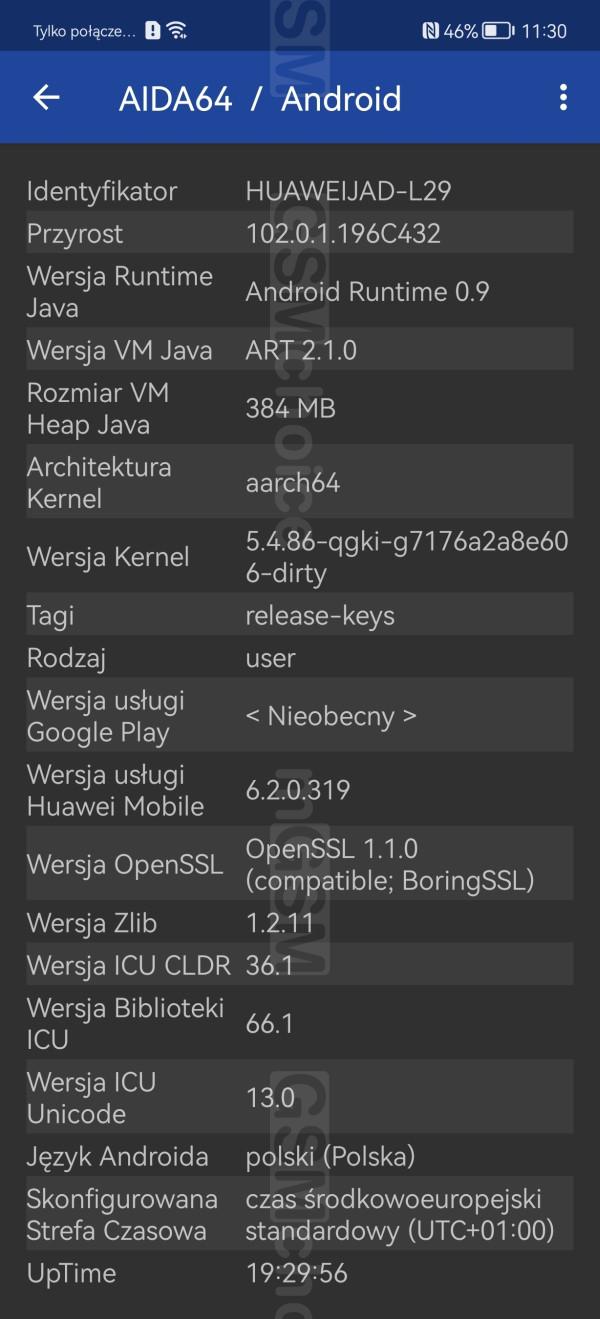
Task: Tap the back arrow icon
Action: (46, 97)
